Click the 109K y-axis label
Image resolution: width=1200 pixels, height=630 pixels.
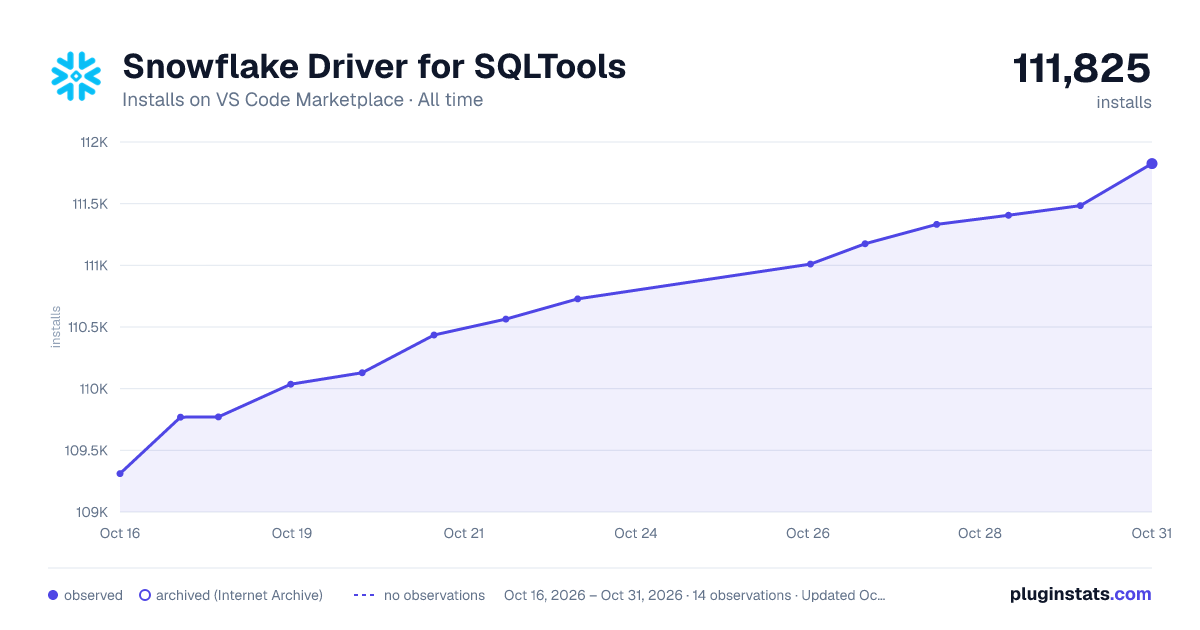91,512
